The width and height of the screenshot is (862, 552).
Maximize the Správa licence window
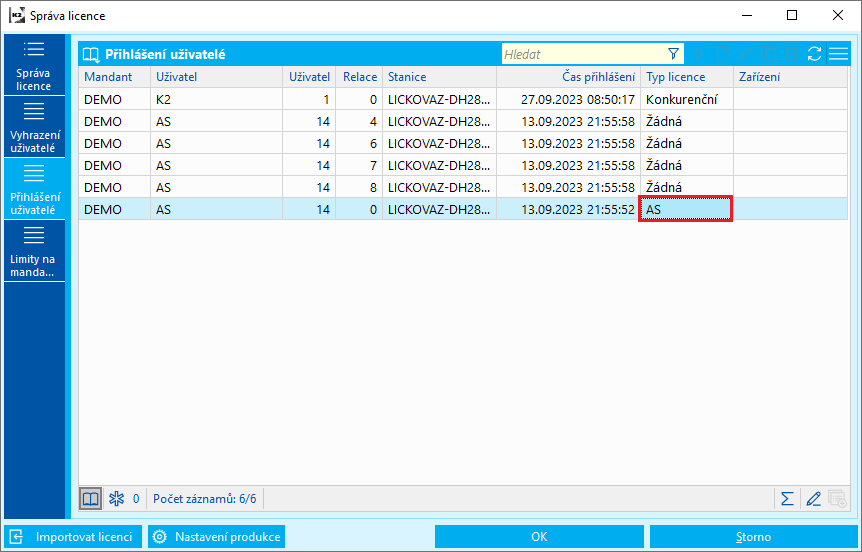(792, 15)
